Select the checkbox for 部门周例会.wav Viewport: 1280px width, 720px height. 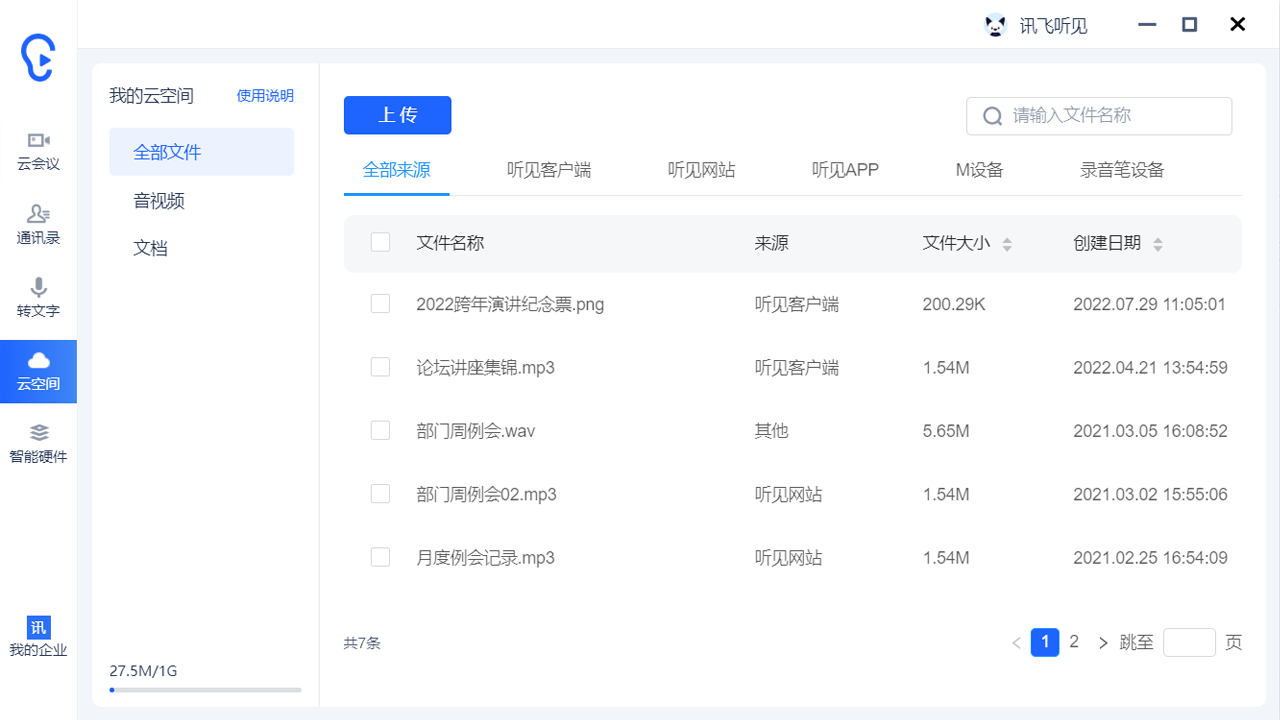click(380, 430)
